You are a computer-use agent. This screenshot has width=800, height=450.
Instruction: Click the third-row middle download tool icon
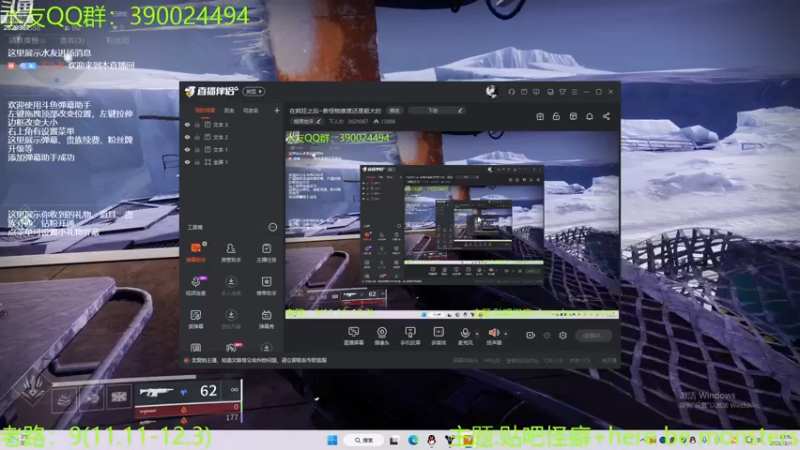(231, 319)
